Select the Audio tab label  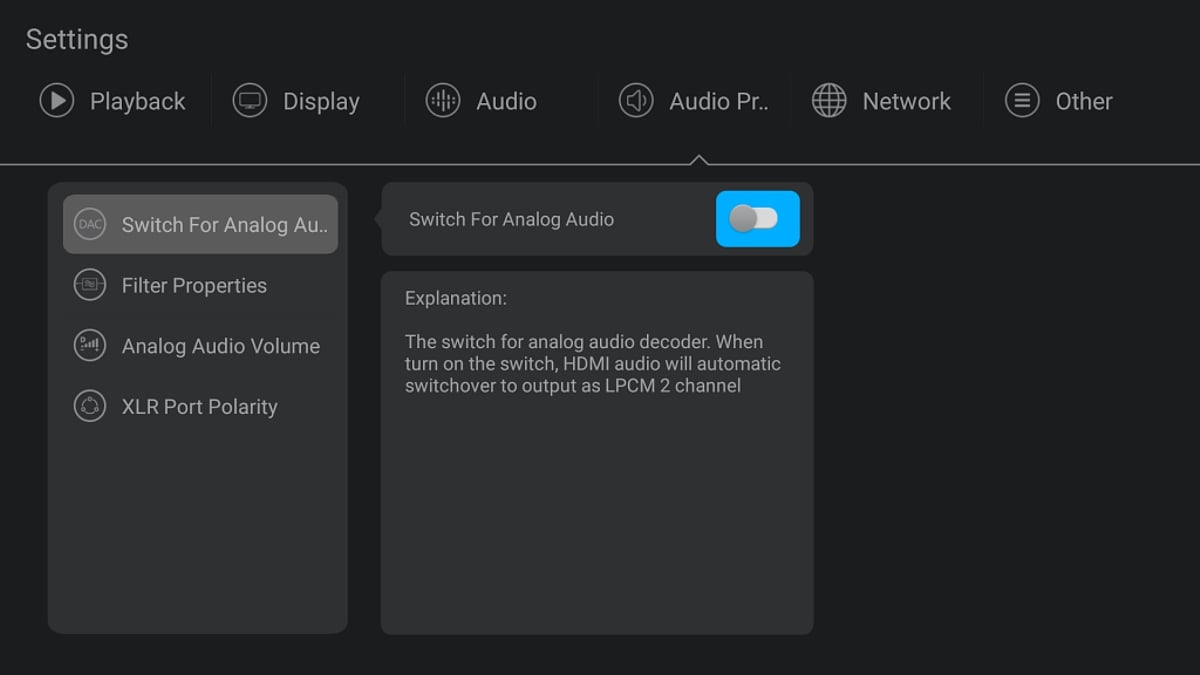coord(506,101)
